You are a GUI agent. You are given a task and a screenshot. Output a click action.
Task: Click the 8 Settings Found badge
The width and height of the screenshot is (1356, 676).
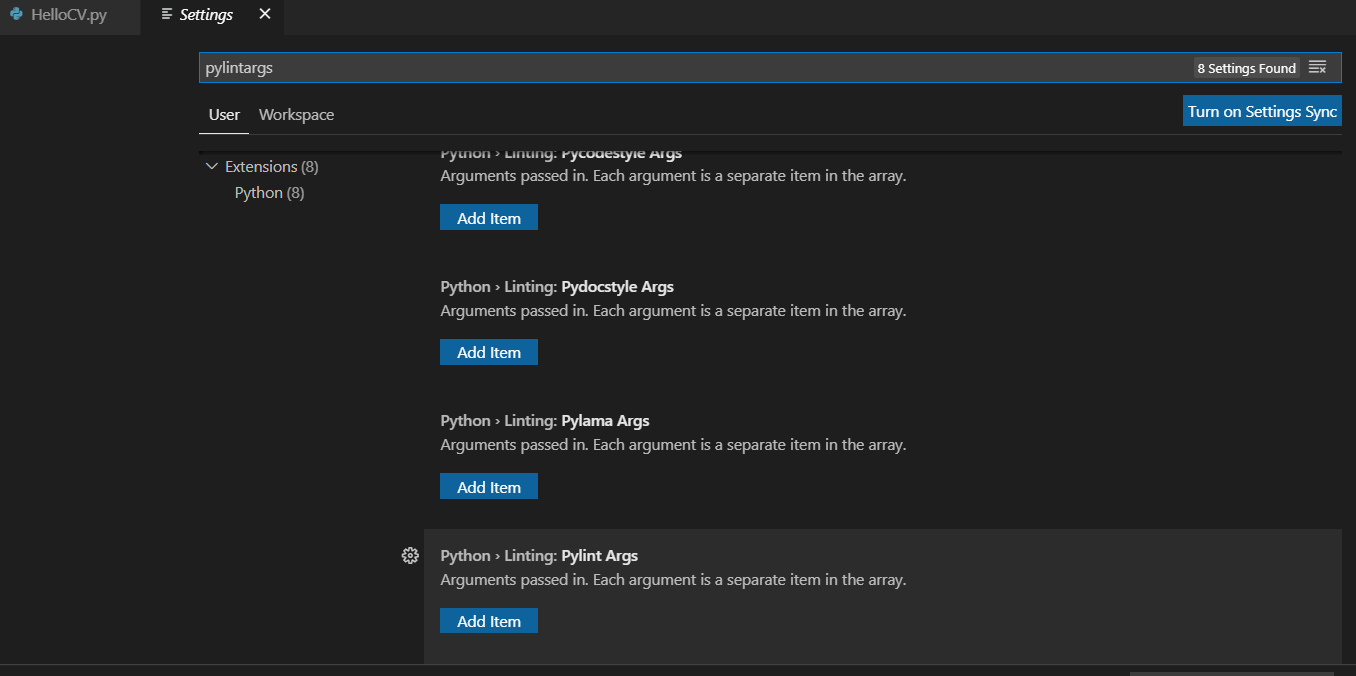click(x=1246, y=68)
